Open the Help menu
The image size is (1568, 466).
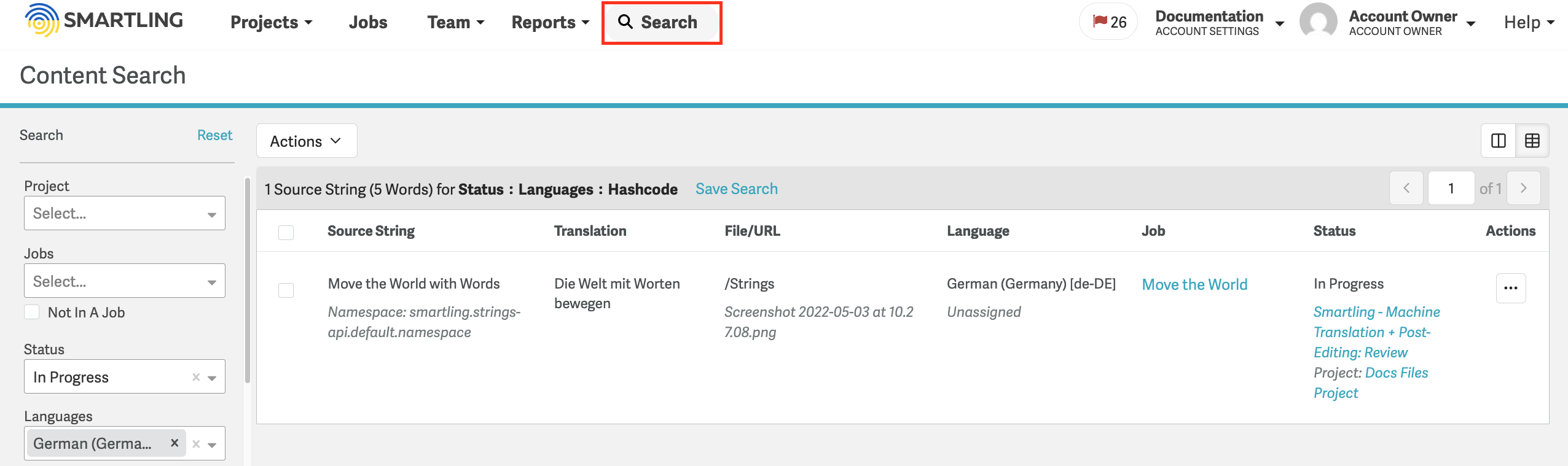[x=1529, y=23]
